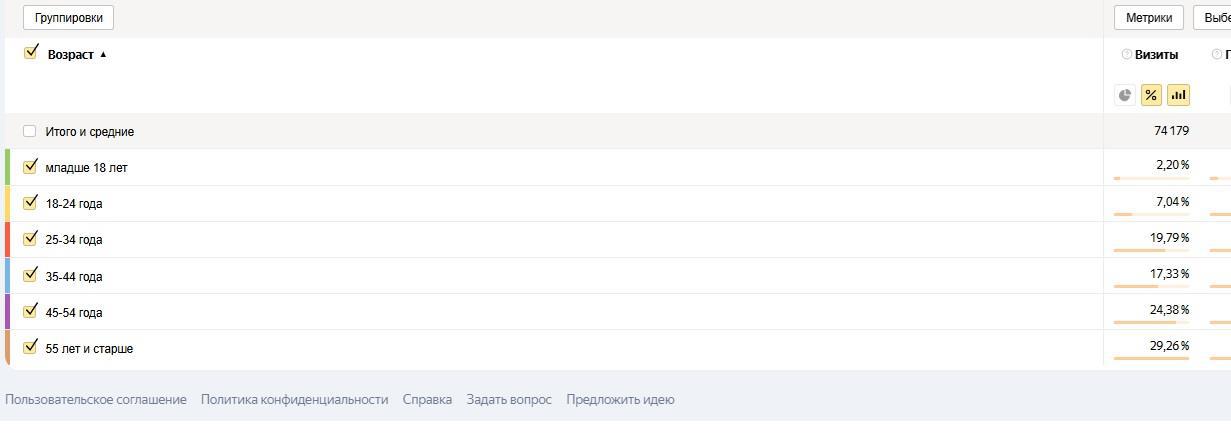Open the Справка link

pyautogui.click(x=427, y=399)
